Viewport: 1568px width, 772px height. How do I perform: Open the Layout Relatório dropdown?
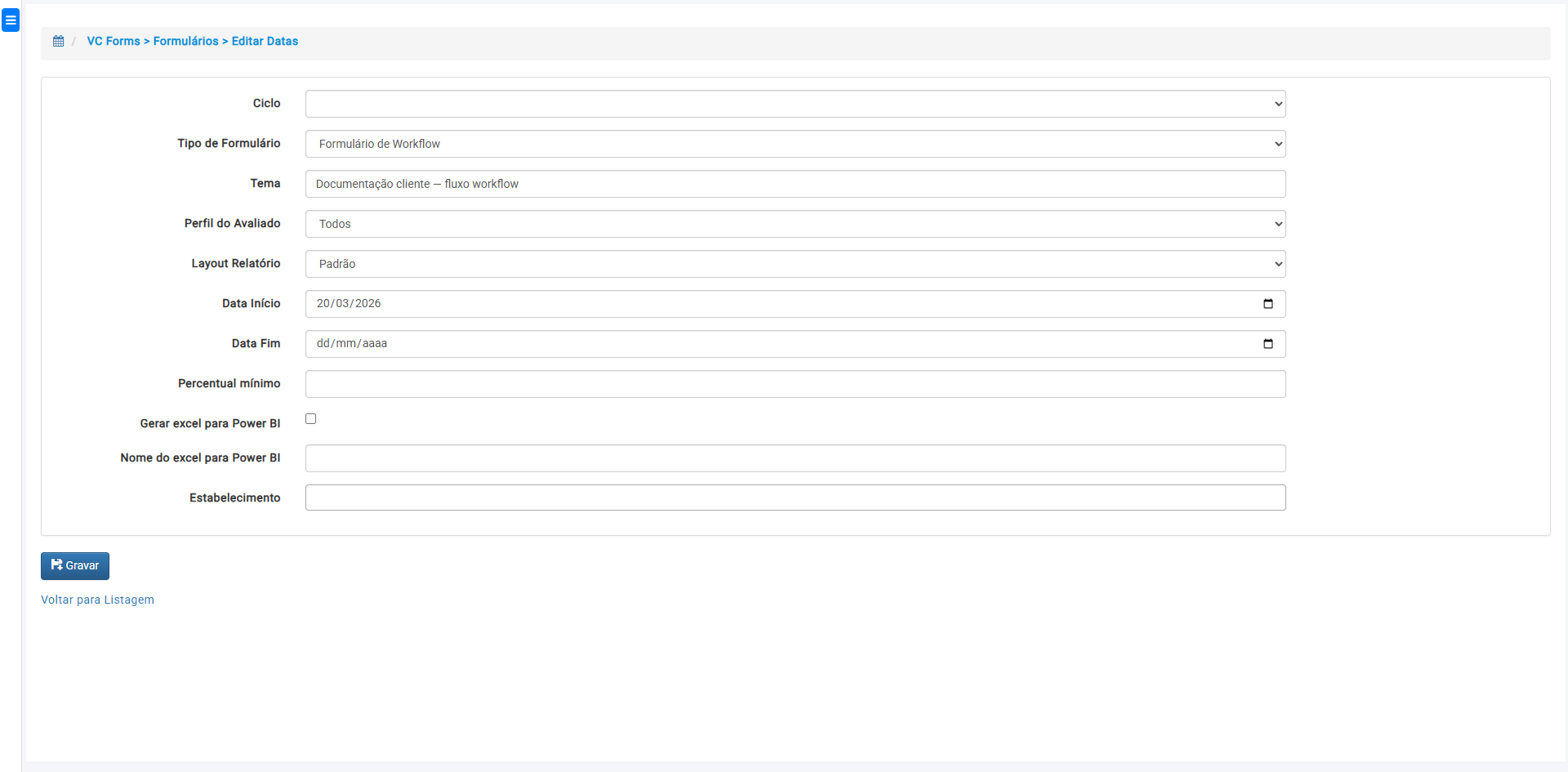(x=795, y=264)
